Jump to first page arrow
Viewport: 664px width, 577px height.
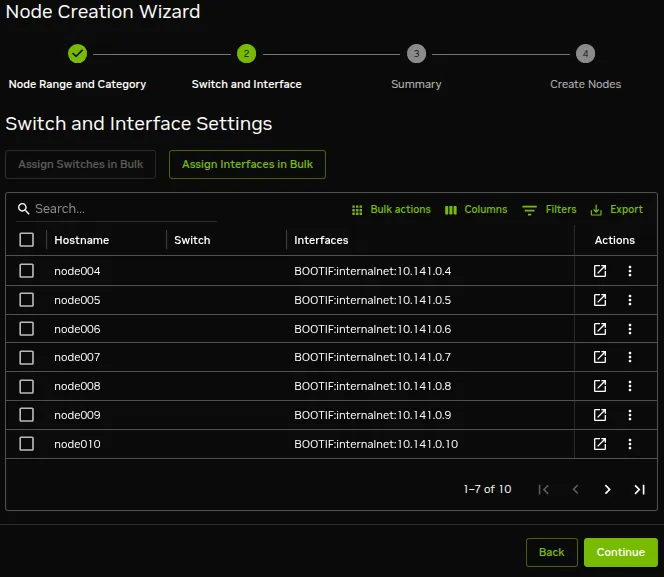[x=543, y=490]
